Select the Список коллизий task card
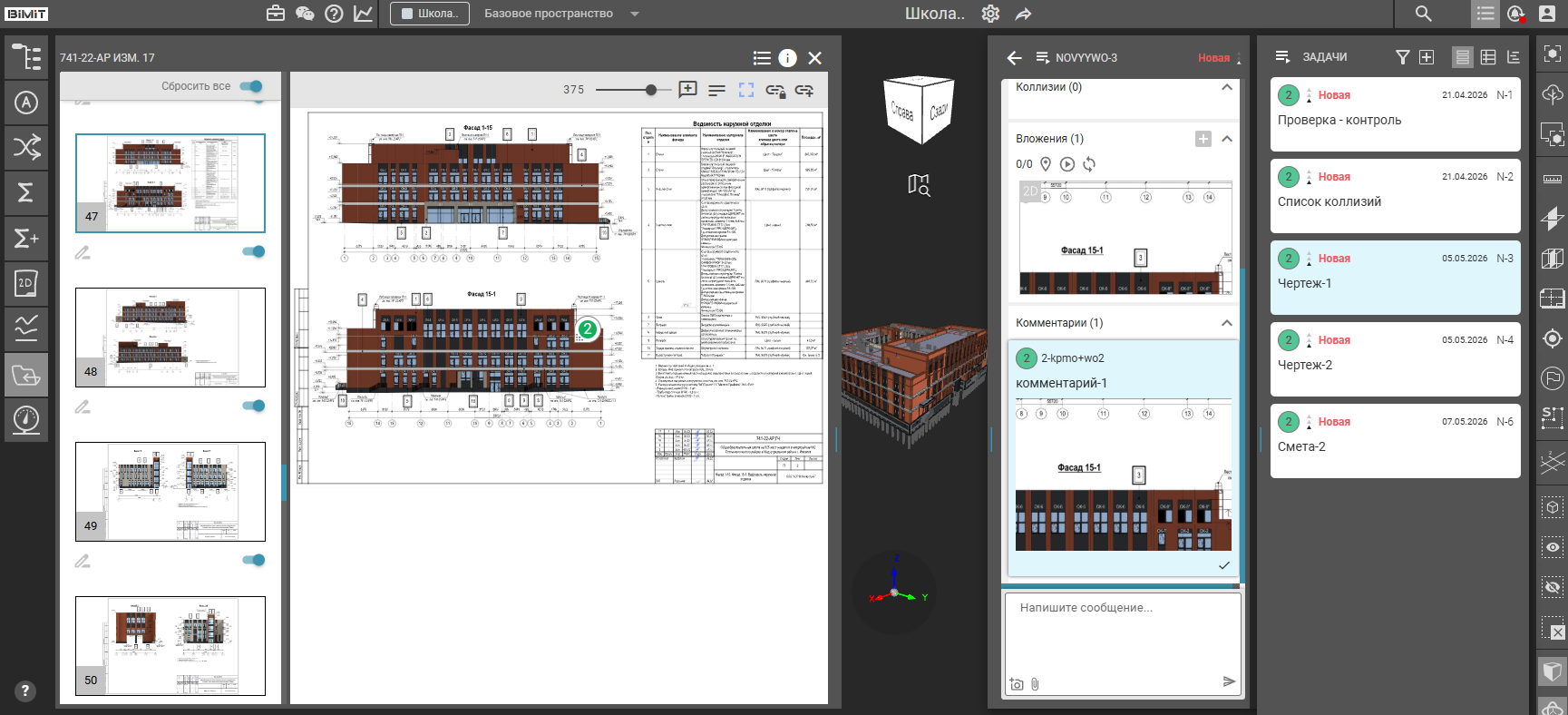The width and height of the screenshot is (1568, 715). 1395,196
